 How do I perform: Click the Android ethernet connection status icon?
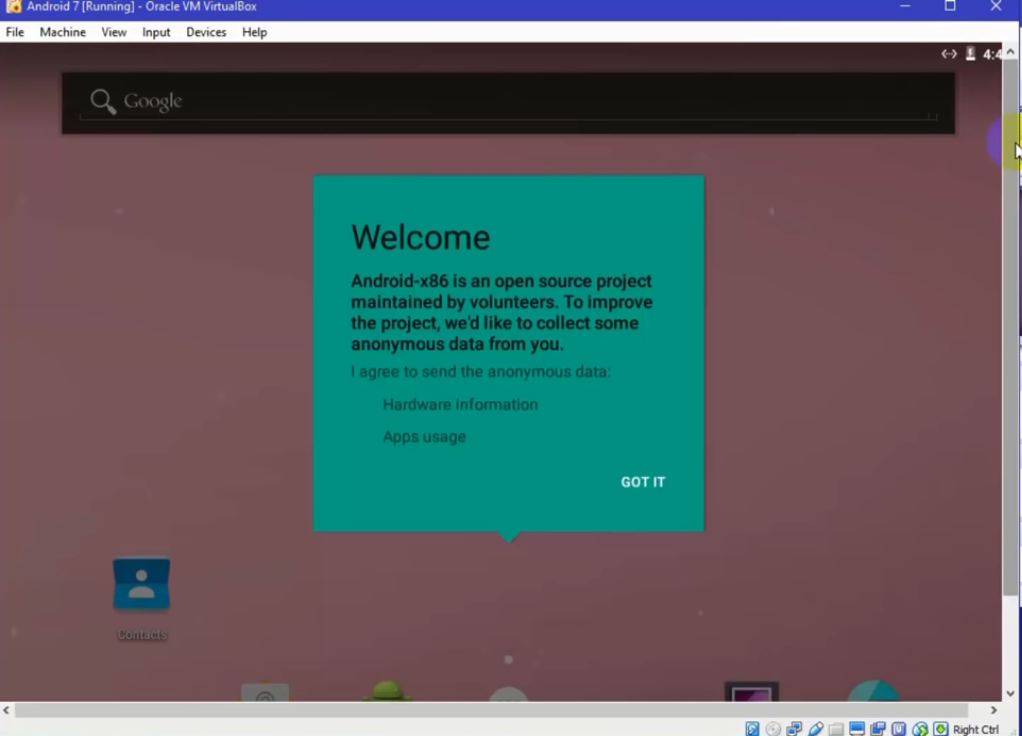949,54
